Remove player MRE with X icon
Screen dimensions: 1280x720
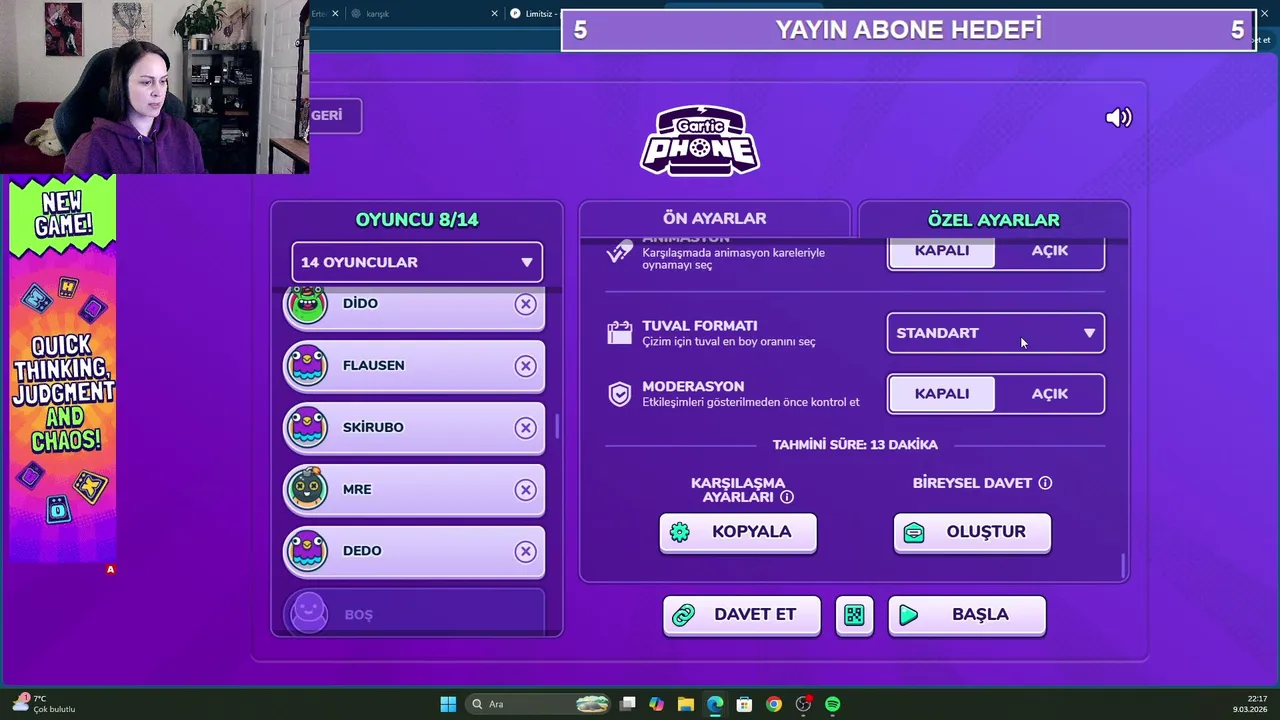[x=525, y=490]
